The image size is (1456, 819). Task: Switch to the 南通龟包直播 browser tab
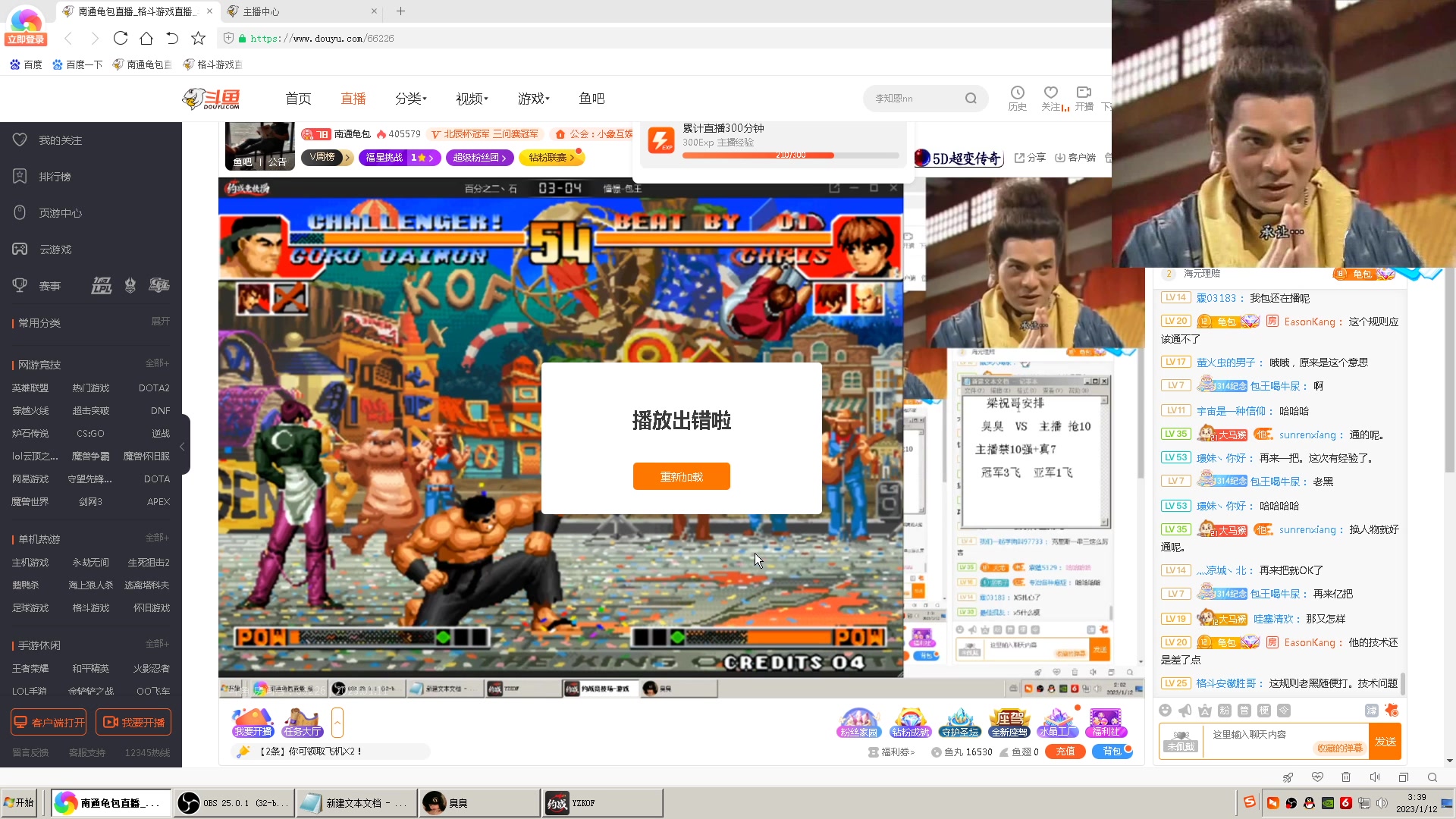coord(136,11)
